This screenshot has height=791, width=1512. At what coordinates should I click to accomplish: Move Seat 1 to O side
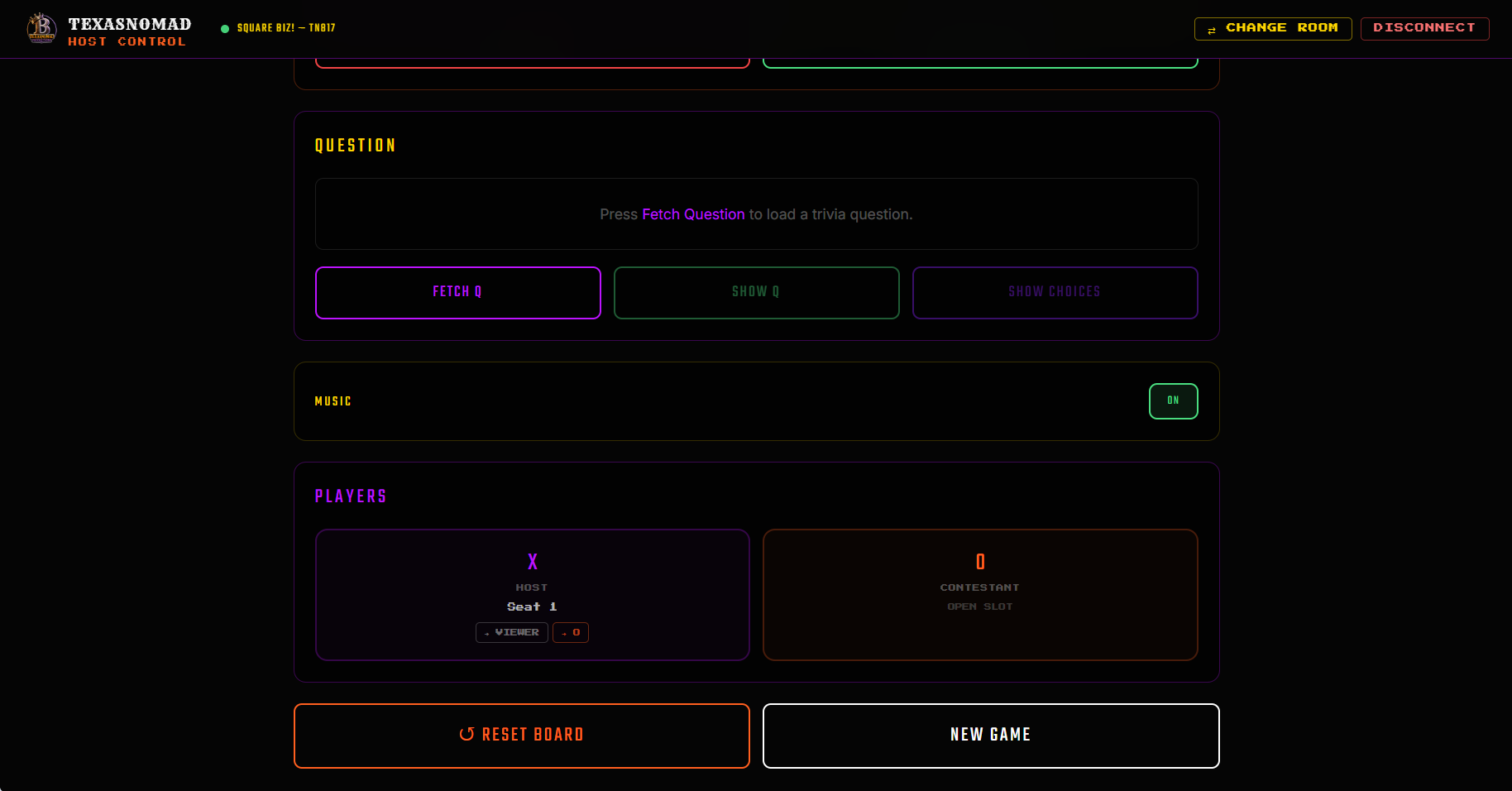571,632
